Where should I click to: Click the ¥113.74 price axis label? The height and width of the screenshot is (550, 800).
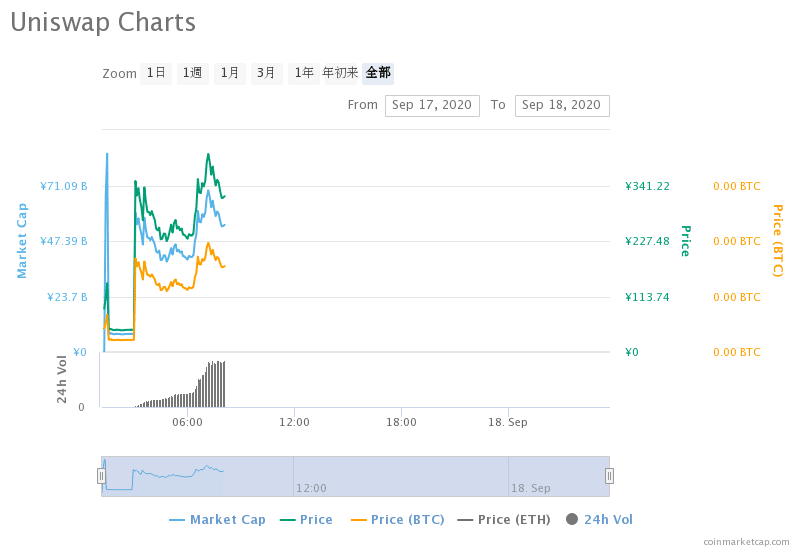click(647, 297)
